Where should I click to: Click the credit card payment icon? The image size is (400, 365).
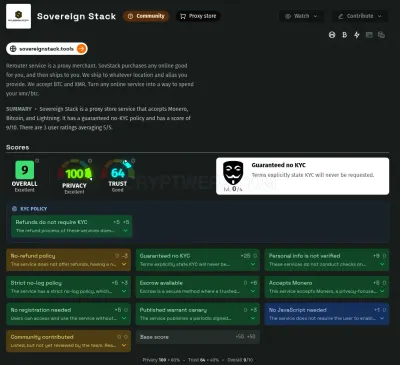(369, 35)
